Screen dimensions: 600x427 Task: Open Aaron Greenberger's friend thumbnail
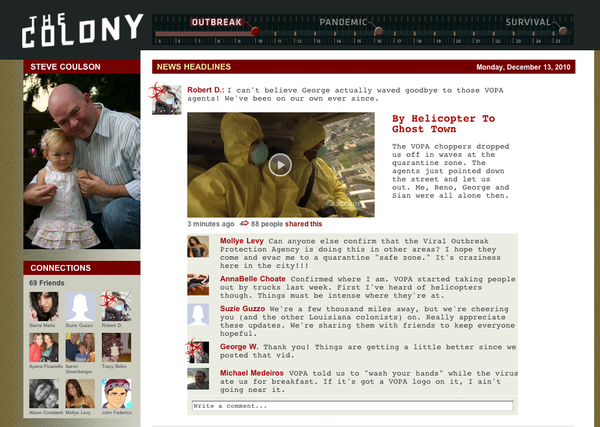80,347
